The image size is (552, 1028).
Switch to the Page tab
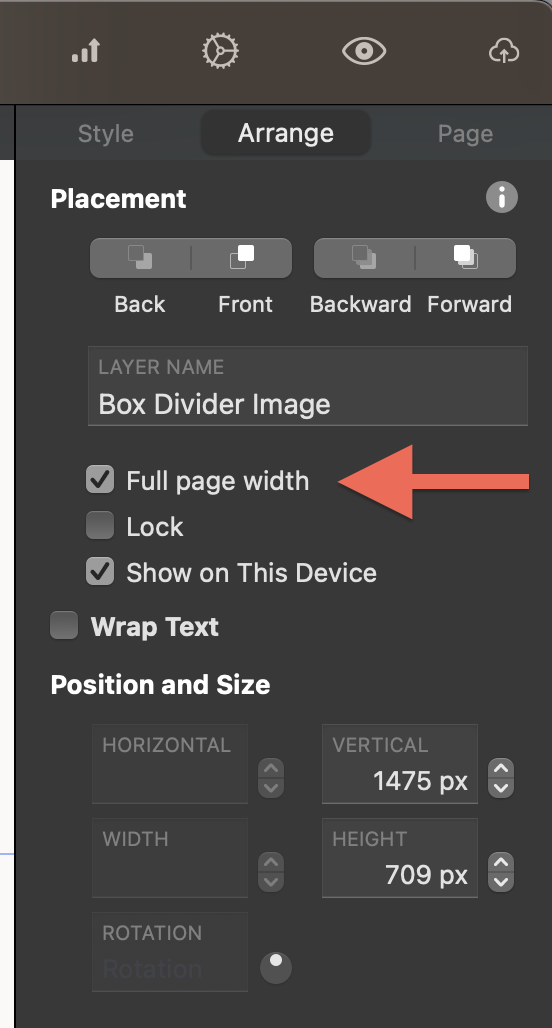(x=465, y=133)
